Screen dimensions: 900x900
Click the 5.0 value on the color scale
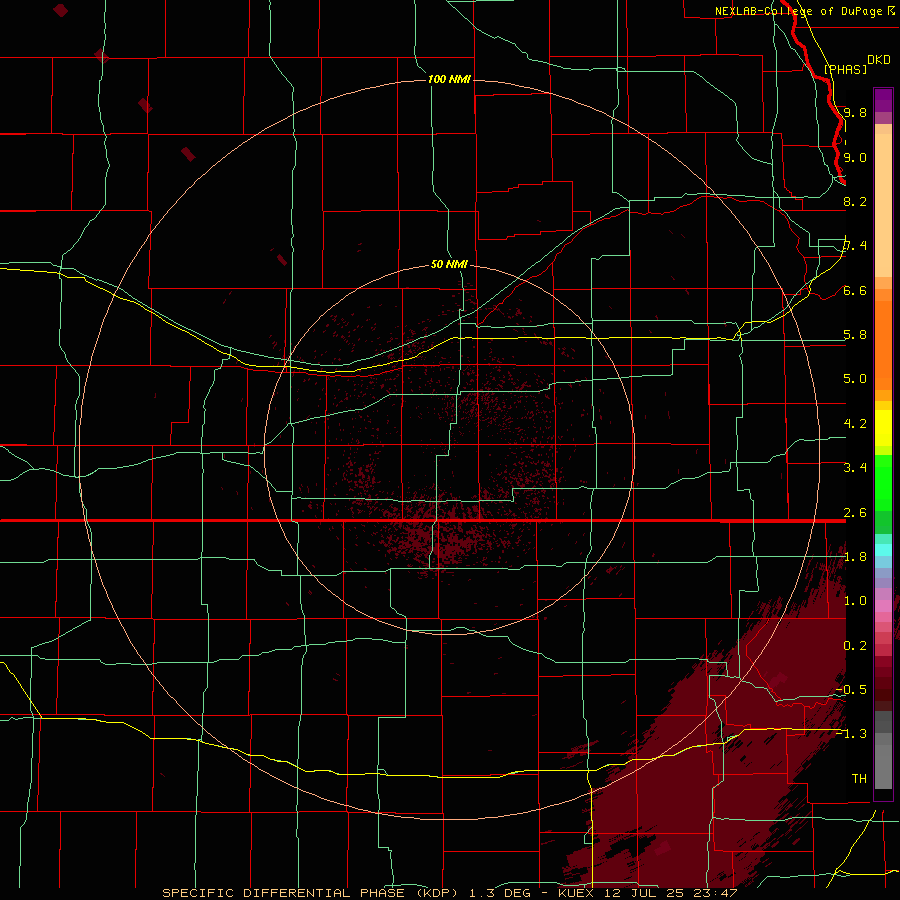[x=855, y=379]
